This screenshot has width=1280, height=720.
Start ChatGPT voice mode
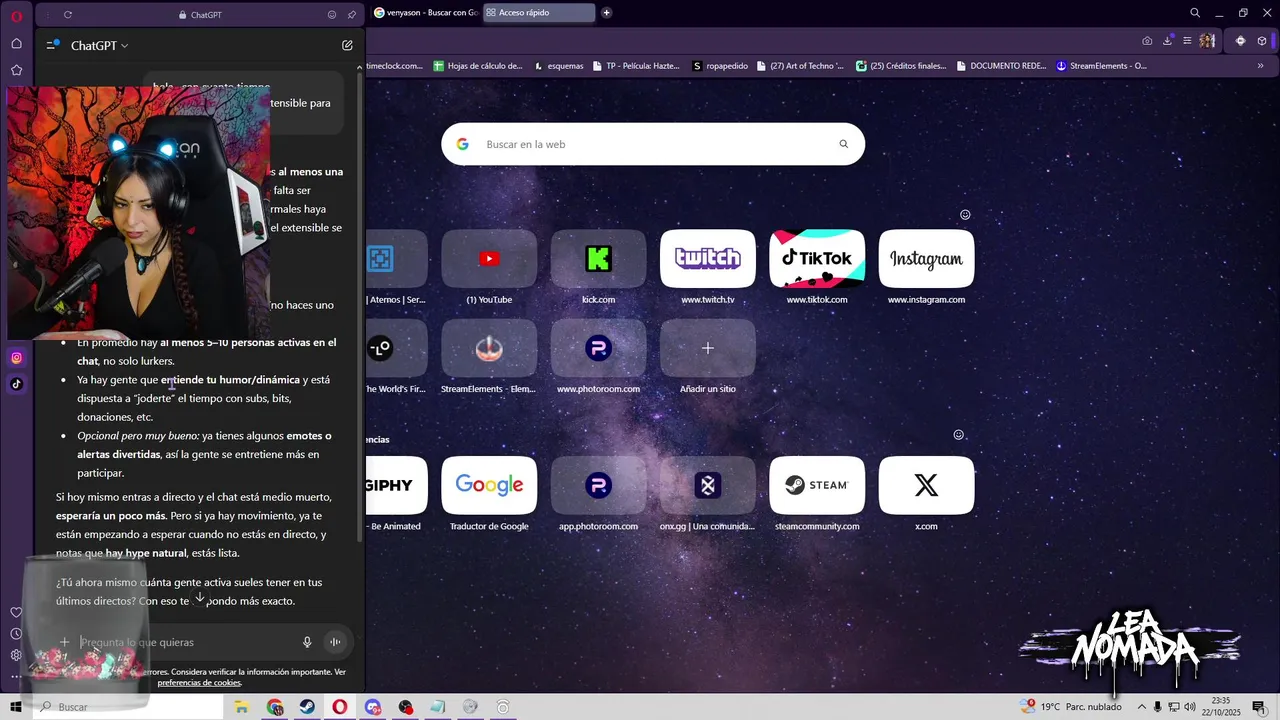click(x=335, y=642)
